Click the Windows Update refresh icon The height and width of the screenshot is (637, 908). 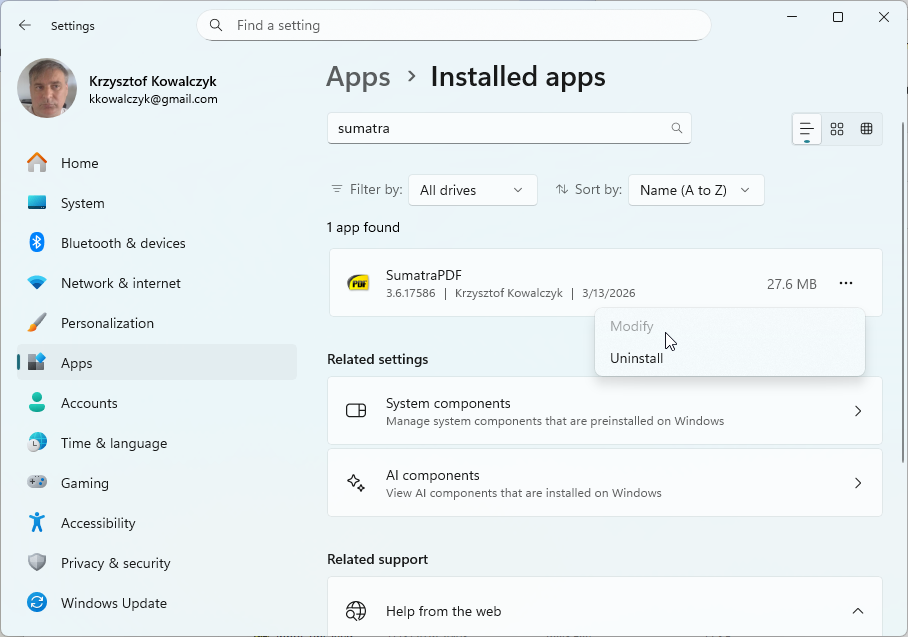(x=37, y=602)
